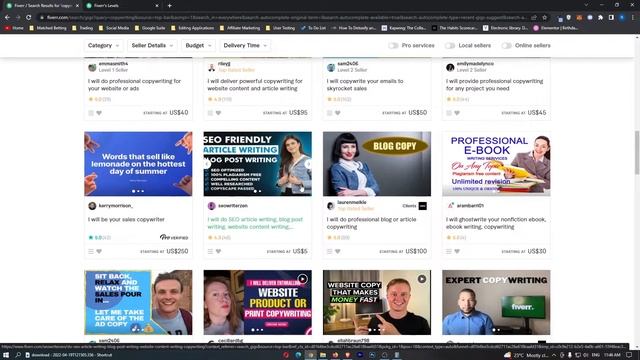
Task: Open the Affiliate Marketing bookmark folder
Action: pyautogui.click(x=240, y=28)
